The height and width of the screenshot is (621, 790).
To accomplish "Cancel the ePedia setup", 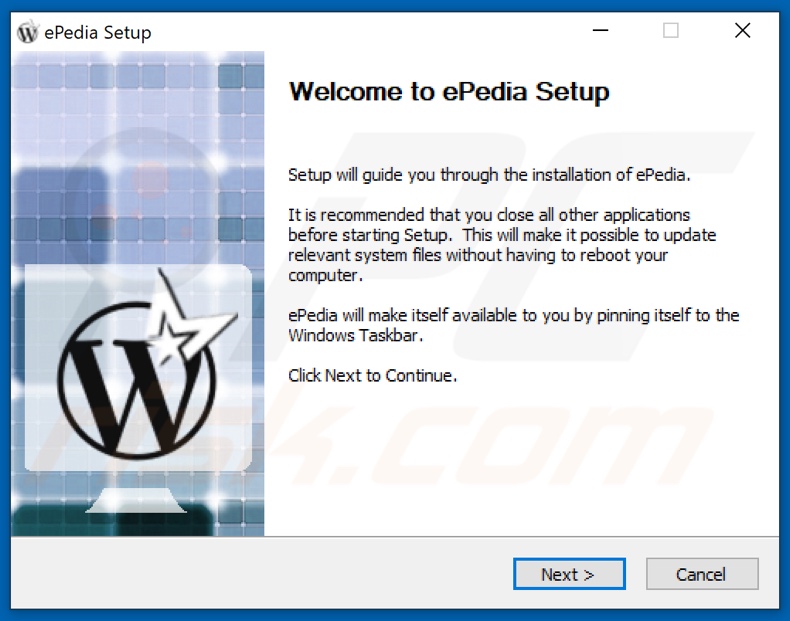I will [702, 574].
